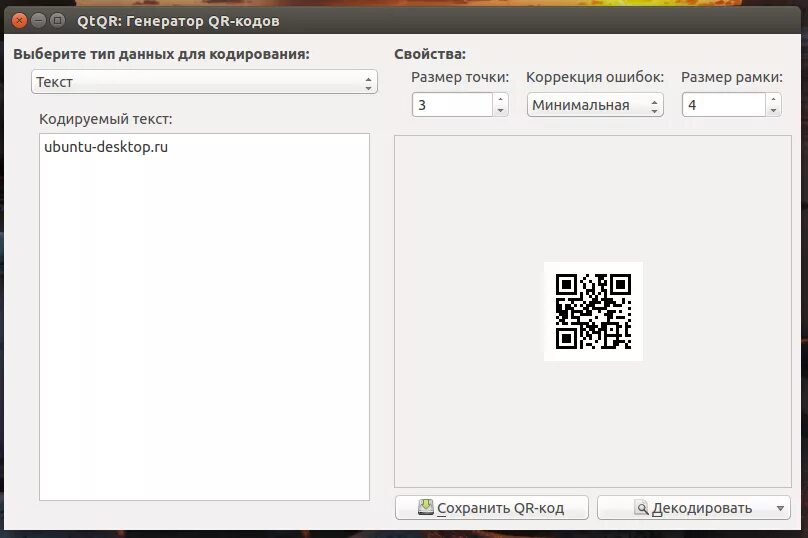Click the Размер точки label
808x538 pixels.
click(460, 77)
